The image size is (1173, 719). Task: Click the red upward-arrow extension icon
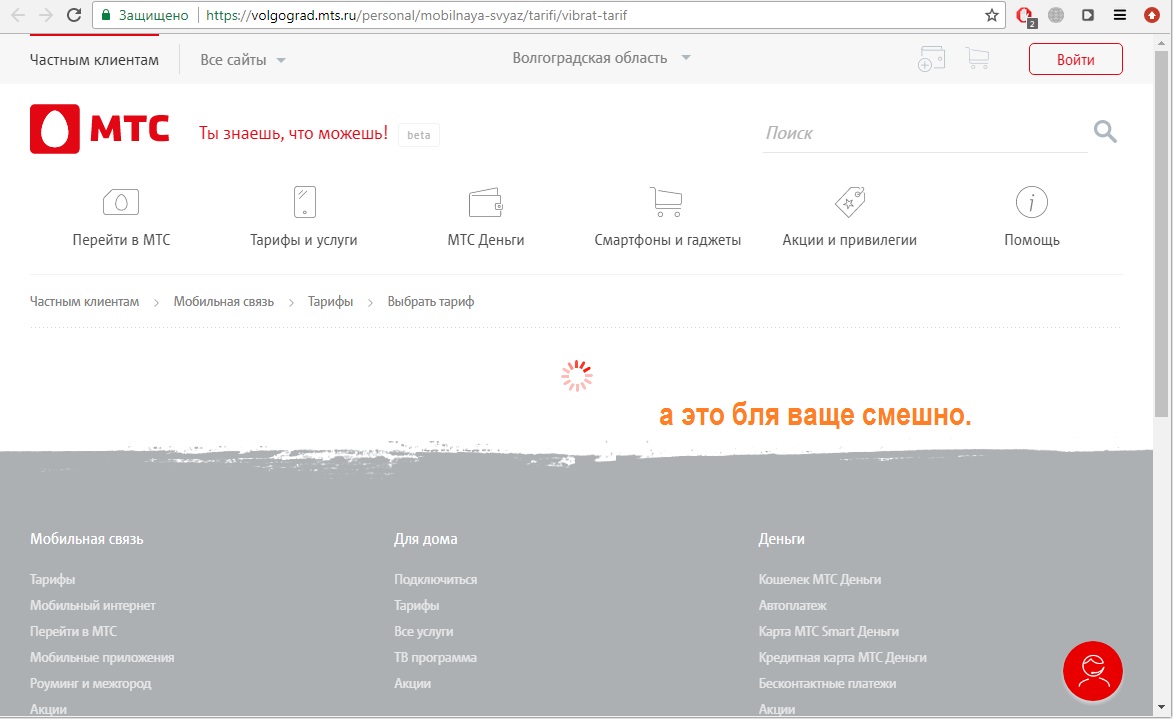point(1152,15)
